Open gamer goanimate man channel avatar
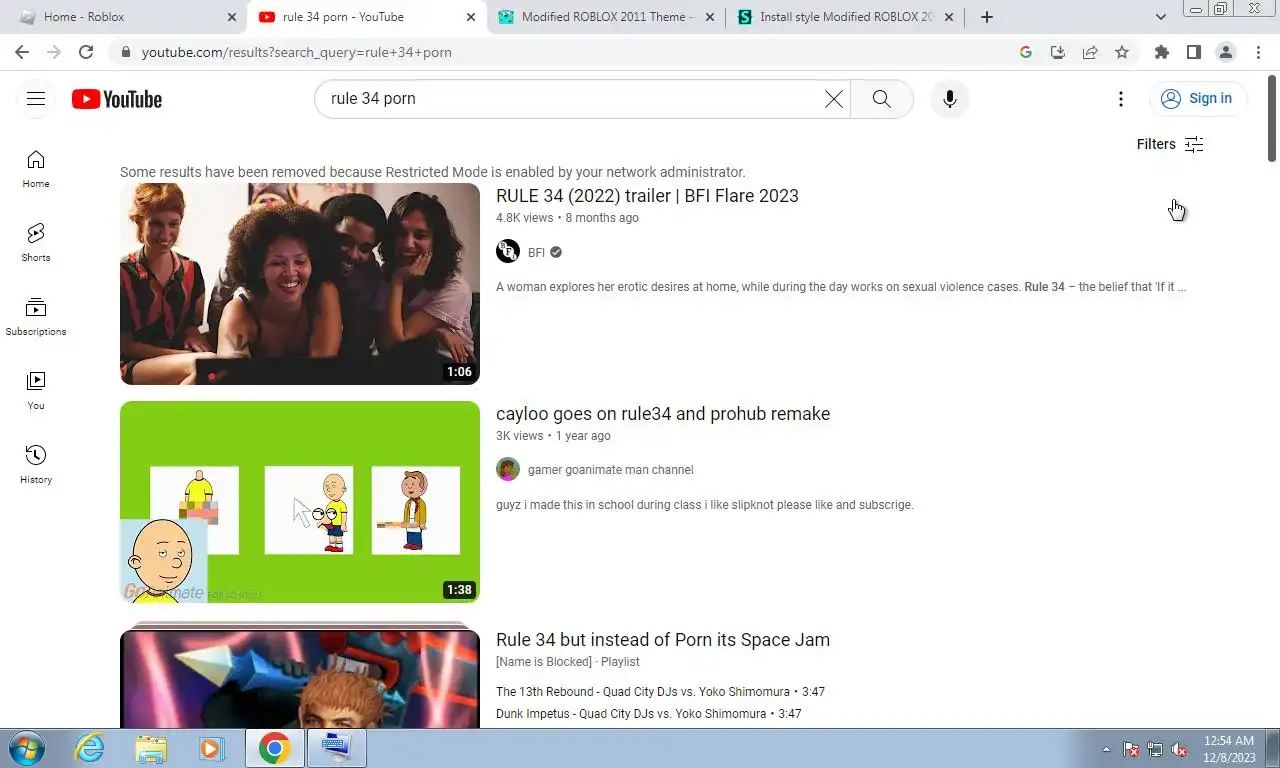The width and height of the screenshot is (1280, 768). (x=508, y=470)
